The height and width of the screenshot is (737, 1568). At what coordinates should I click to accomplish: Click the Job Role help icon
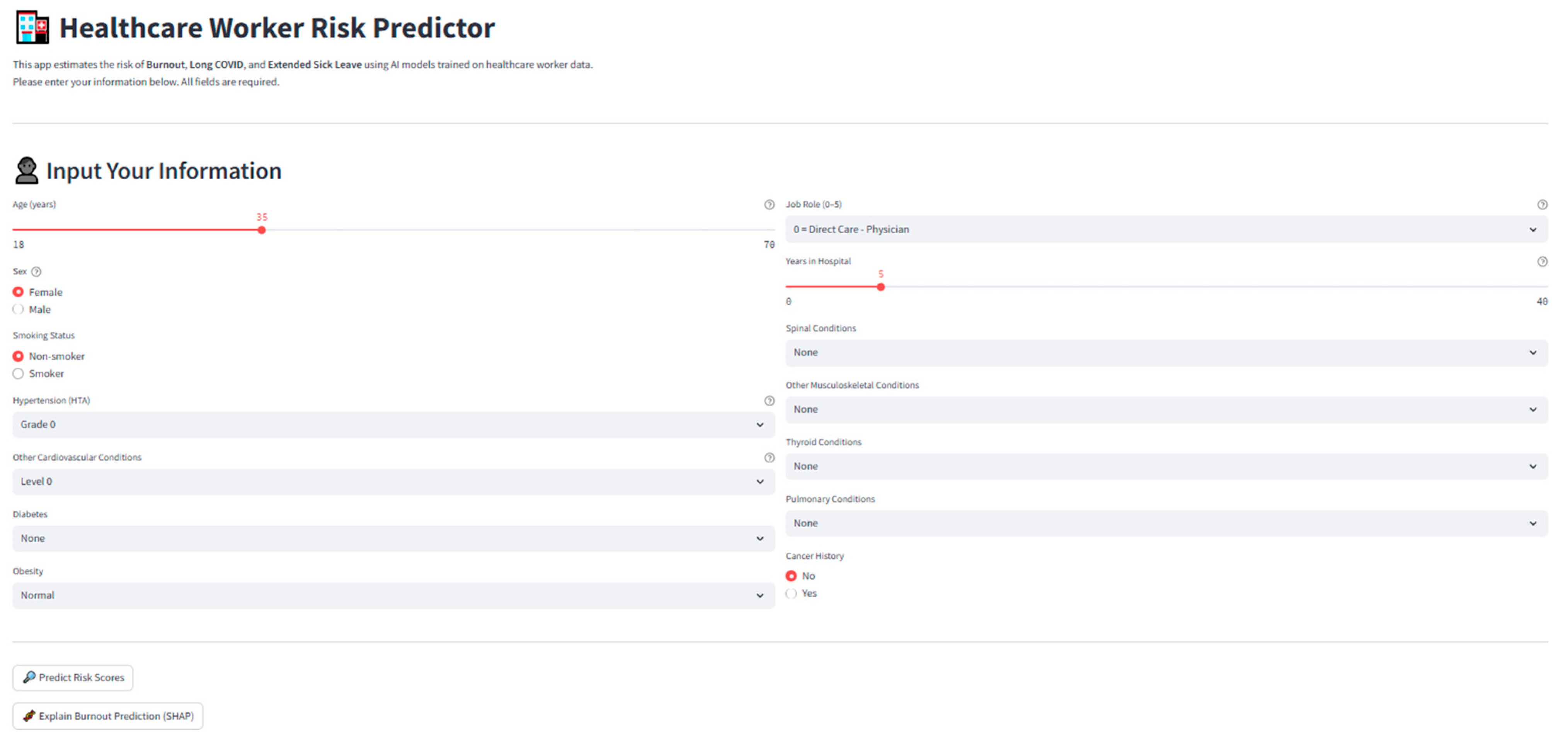1542,204
